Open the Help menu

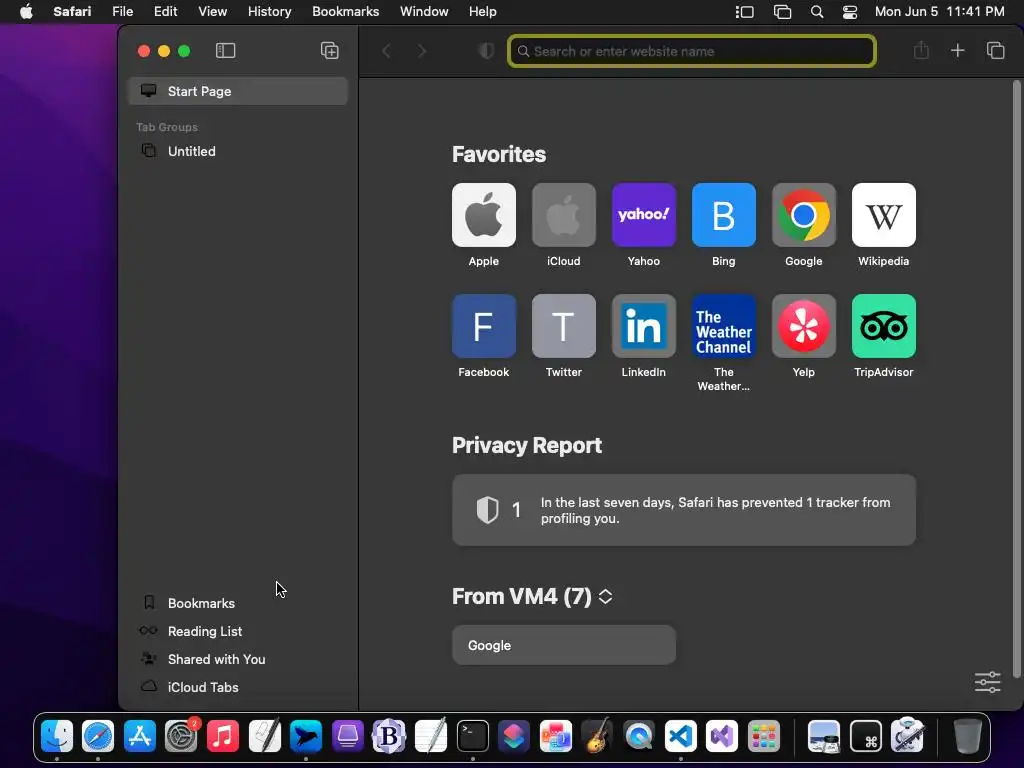[x=483, y=12]
